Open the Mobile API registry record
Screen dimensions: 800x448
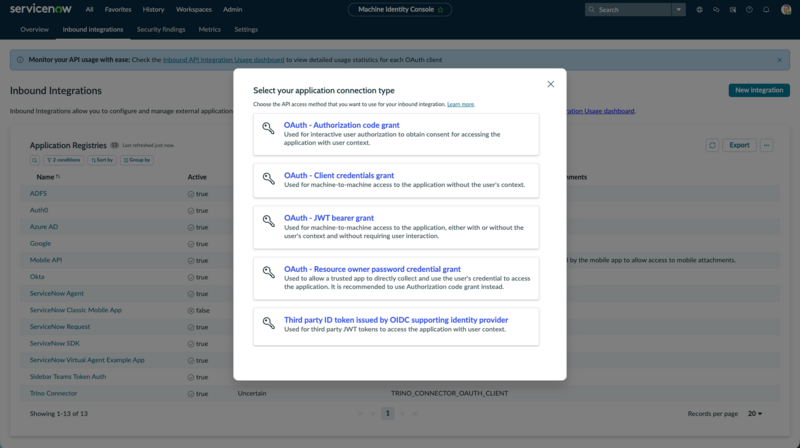(x=46, y=260)
